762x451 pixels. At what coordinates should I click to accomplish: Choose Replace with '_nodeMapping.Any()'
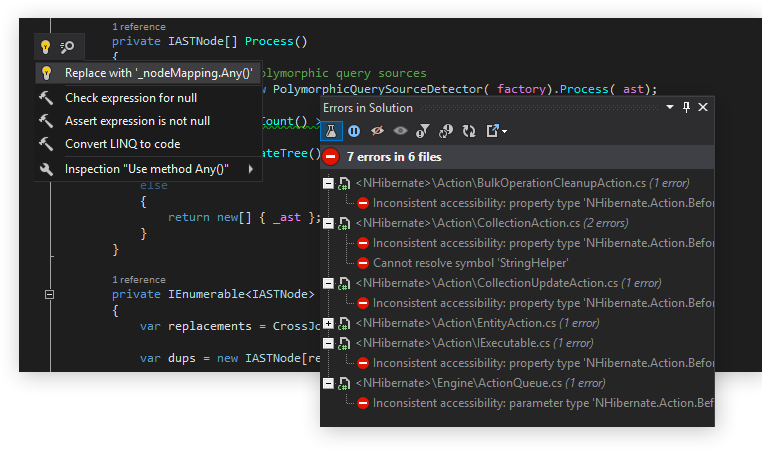pyautogui.click(x=158, y=73)
